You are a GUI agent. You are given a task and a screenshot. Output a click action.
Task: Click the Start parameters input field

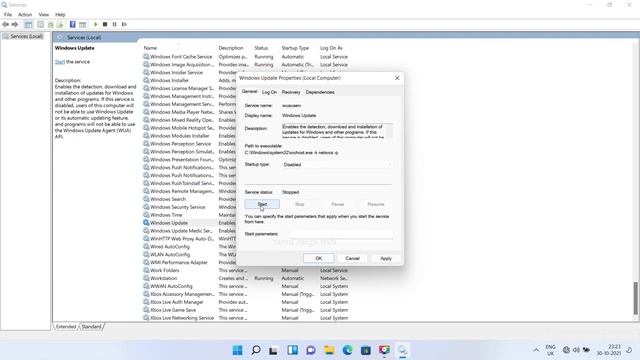click(341, 234)
